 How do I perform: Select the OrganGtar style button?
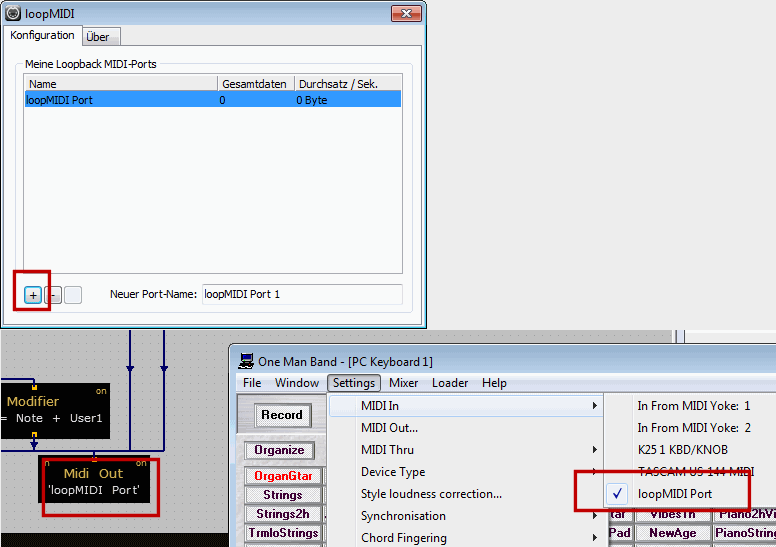tap(283, 476)
